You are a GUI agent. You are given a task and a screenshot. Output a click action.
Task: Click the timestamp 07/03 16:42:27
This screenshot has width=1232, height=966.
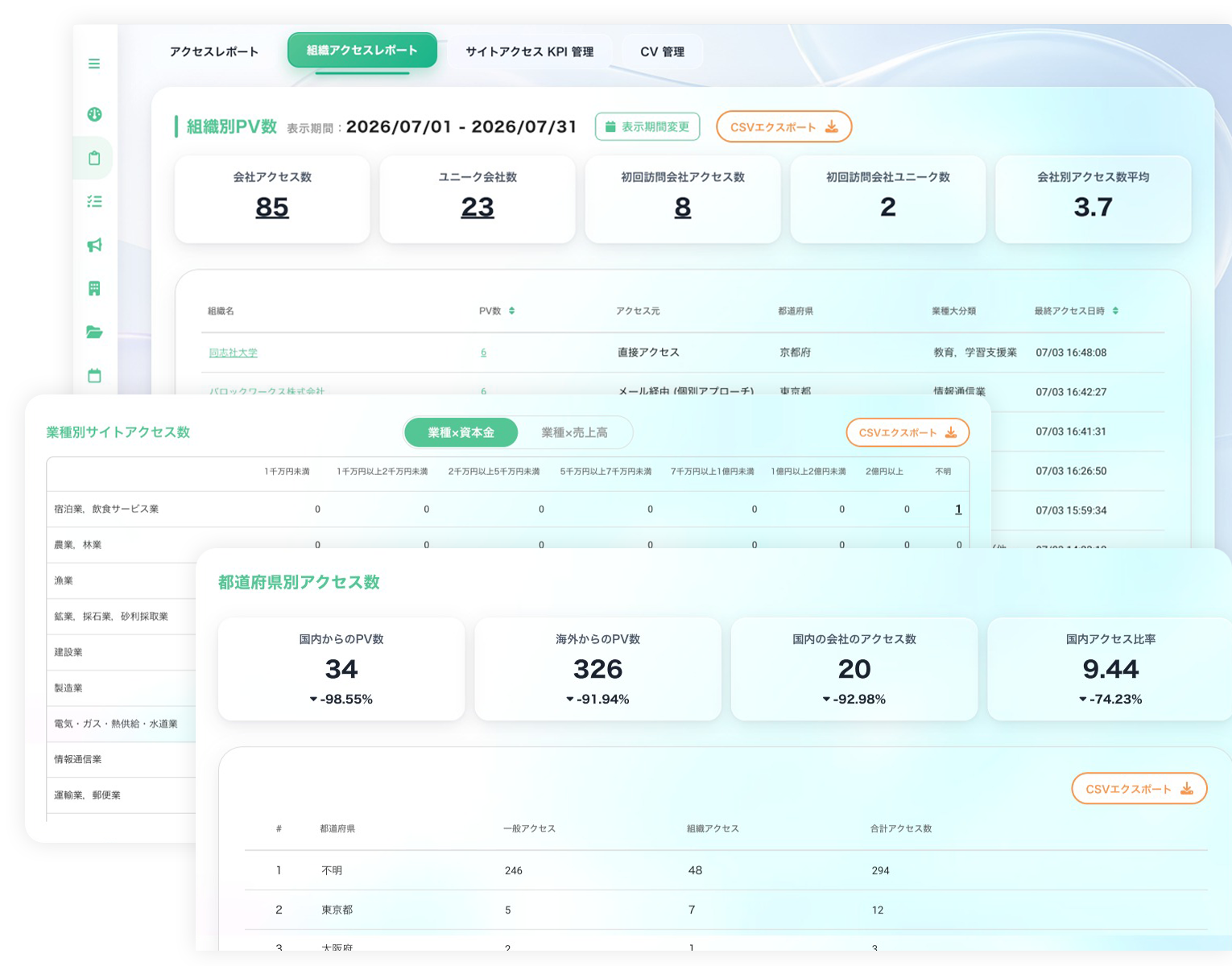coord(1071,392)
